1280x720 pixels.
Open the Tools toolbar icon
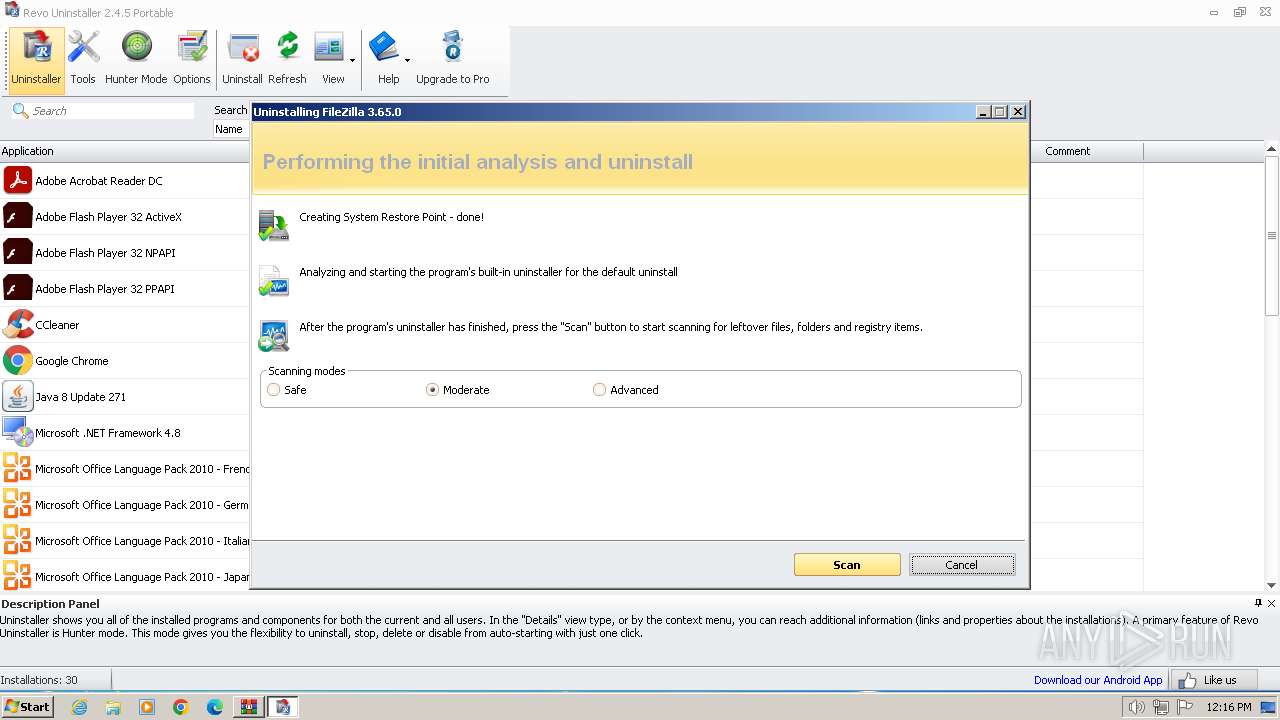tap(83, 59)
